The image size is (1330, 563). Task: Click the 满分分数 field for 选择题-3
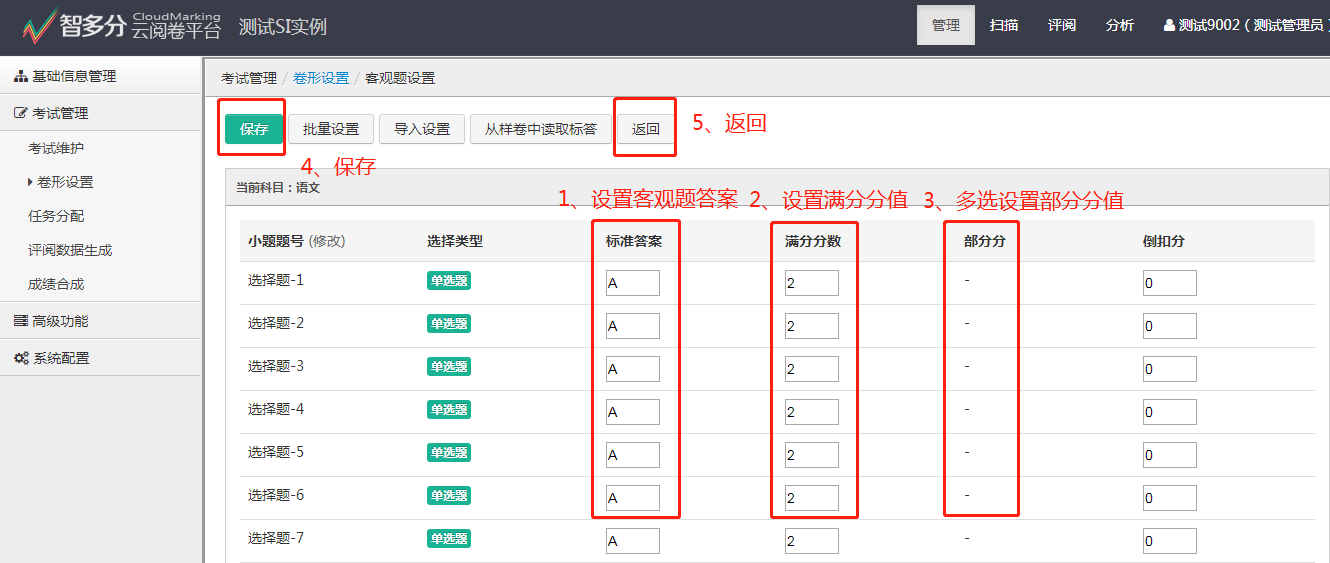click(x=812, y=369)
